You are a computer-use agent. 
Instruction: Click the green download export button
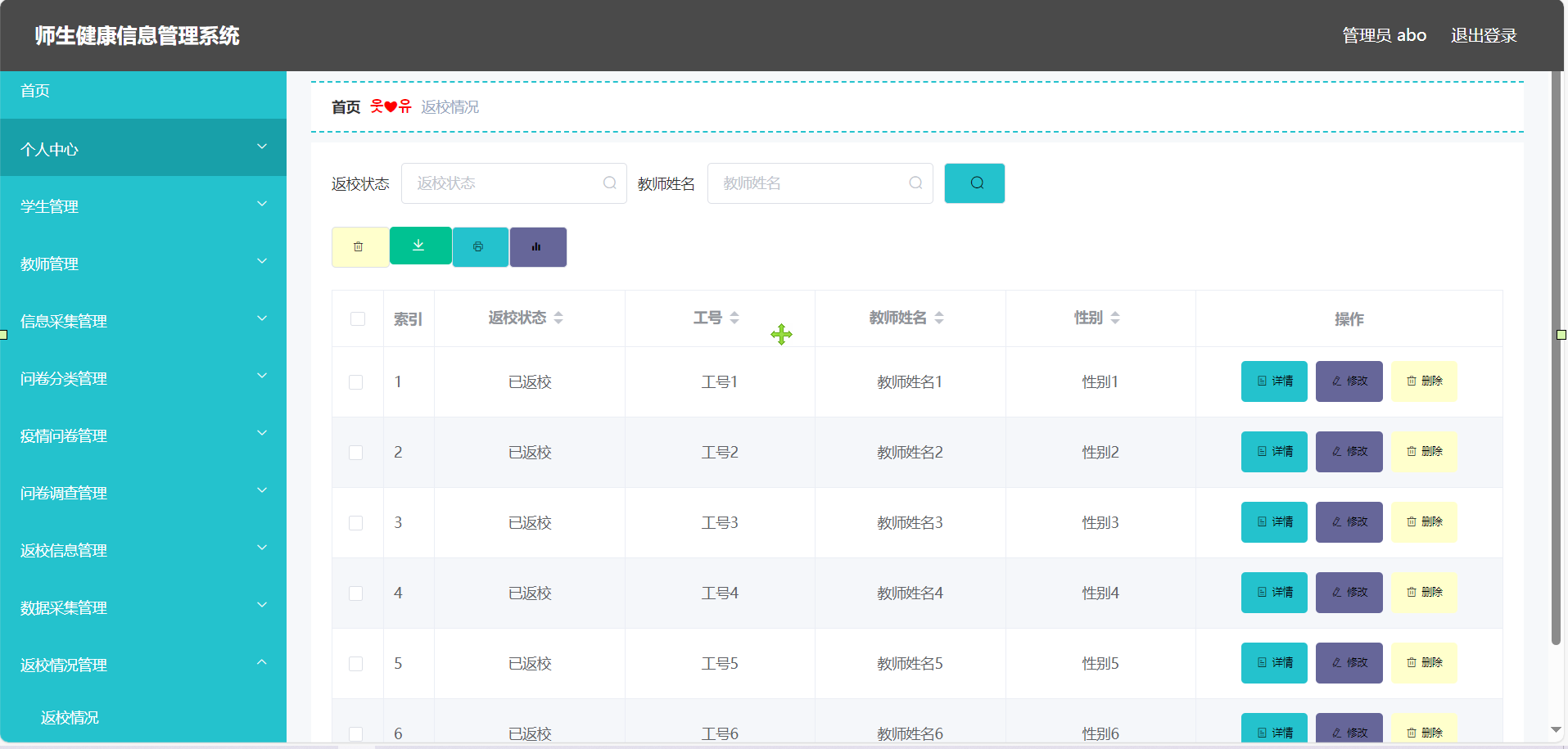click(x=420, y=246)
